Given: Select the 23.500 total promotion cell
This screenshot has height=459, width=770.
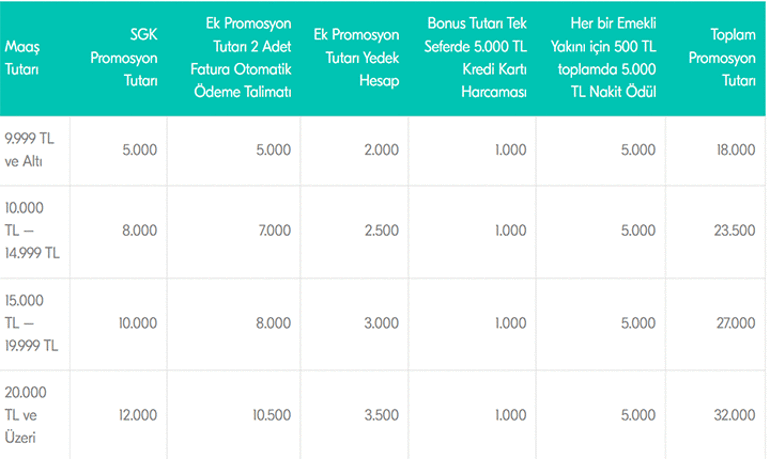Looking at the screenshot, I should point(735,230).
